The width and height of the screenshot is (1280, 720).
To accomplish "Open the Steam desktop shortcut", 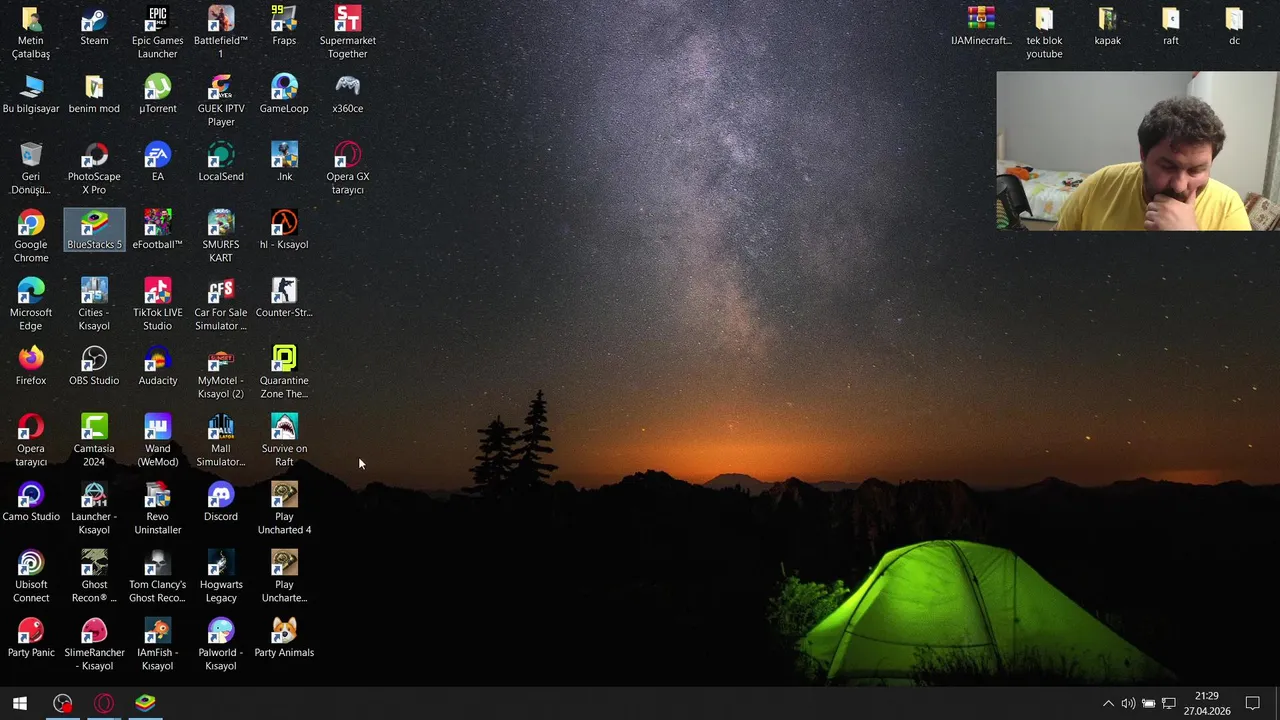I will pos(94,26).
